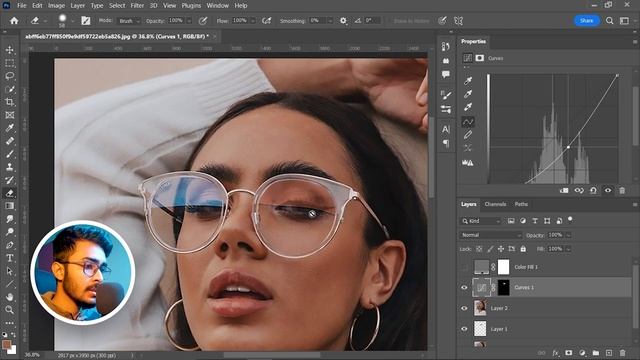Toggle view previous state in Properties
Viewport: 640px width, 360px height.
579,190
